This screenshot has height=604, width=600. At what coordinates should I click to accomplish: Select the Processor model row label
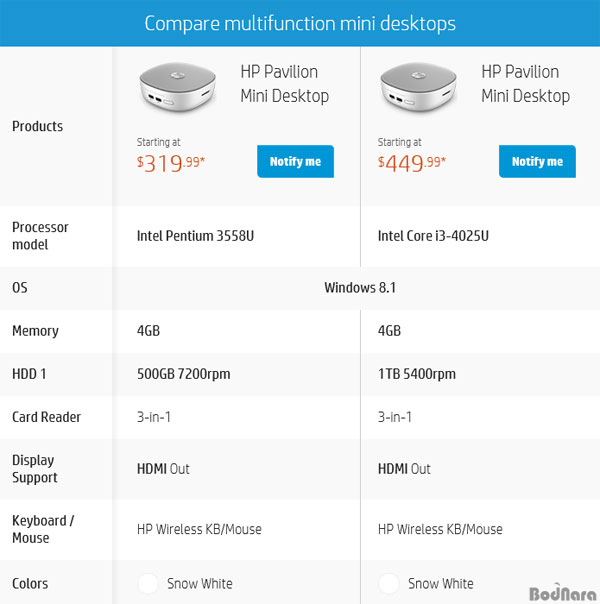click(x=40, y=236)
